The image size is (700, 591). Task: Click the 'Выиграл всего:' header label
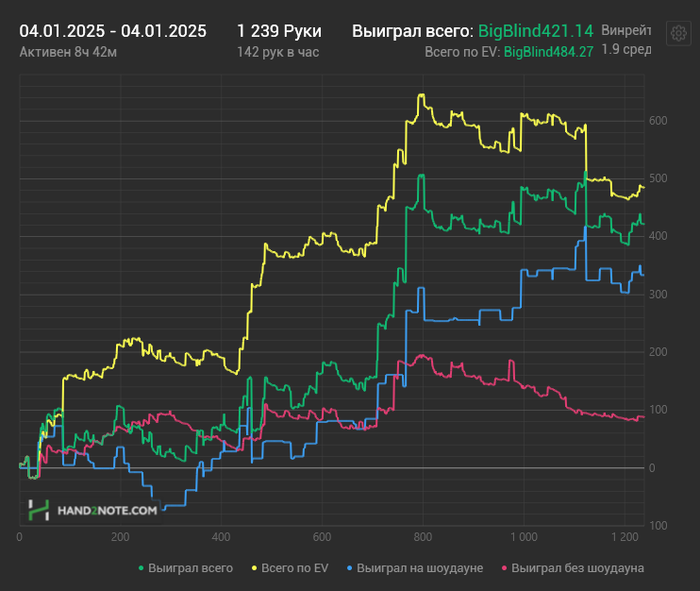pos(412,31)
